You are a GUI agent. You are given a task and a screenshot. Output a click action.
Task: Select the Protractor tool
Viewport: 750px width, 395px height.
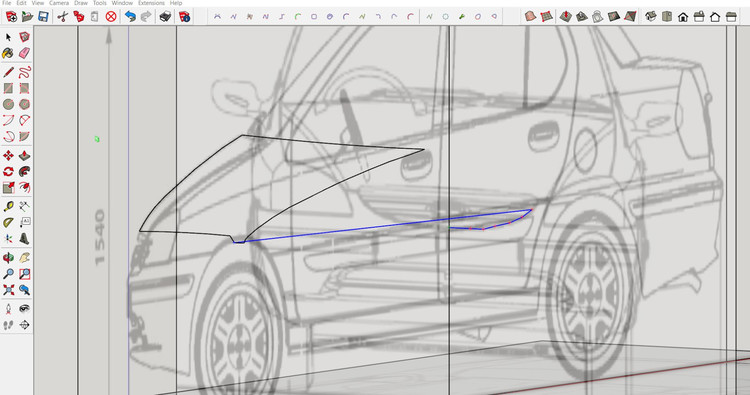(8, 222)
